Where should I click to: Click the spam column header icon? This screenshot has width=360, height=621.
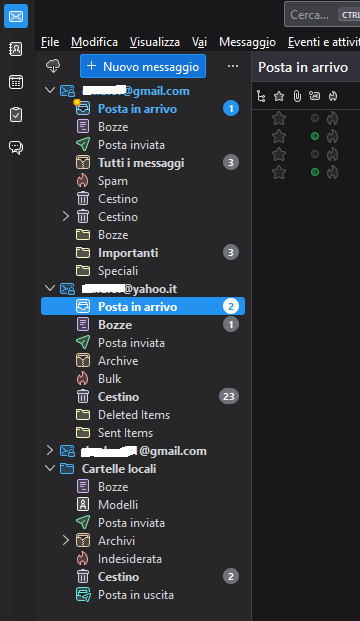[333, 96]
